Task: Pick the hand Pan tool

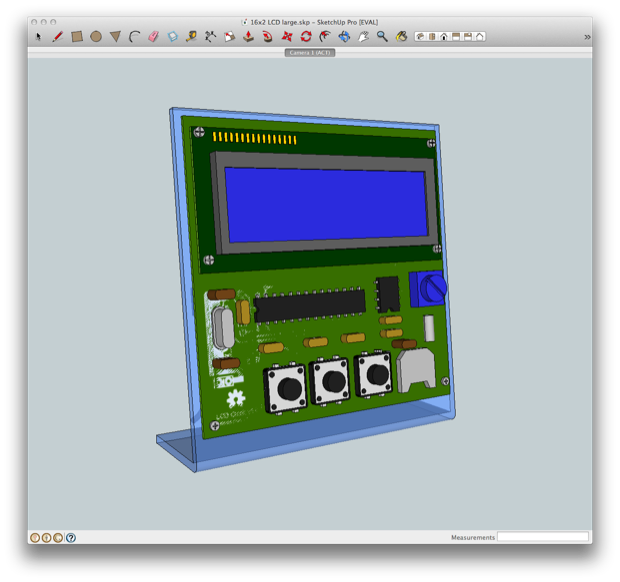Action: coord(363,37)
